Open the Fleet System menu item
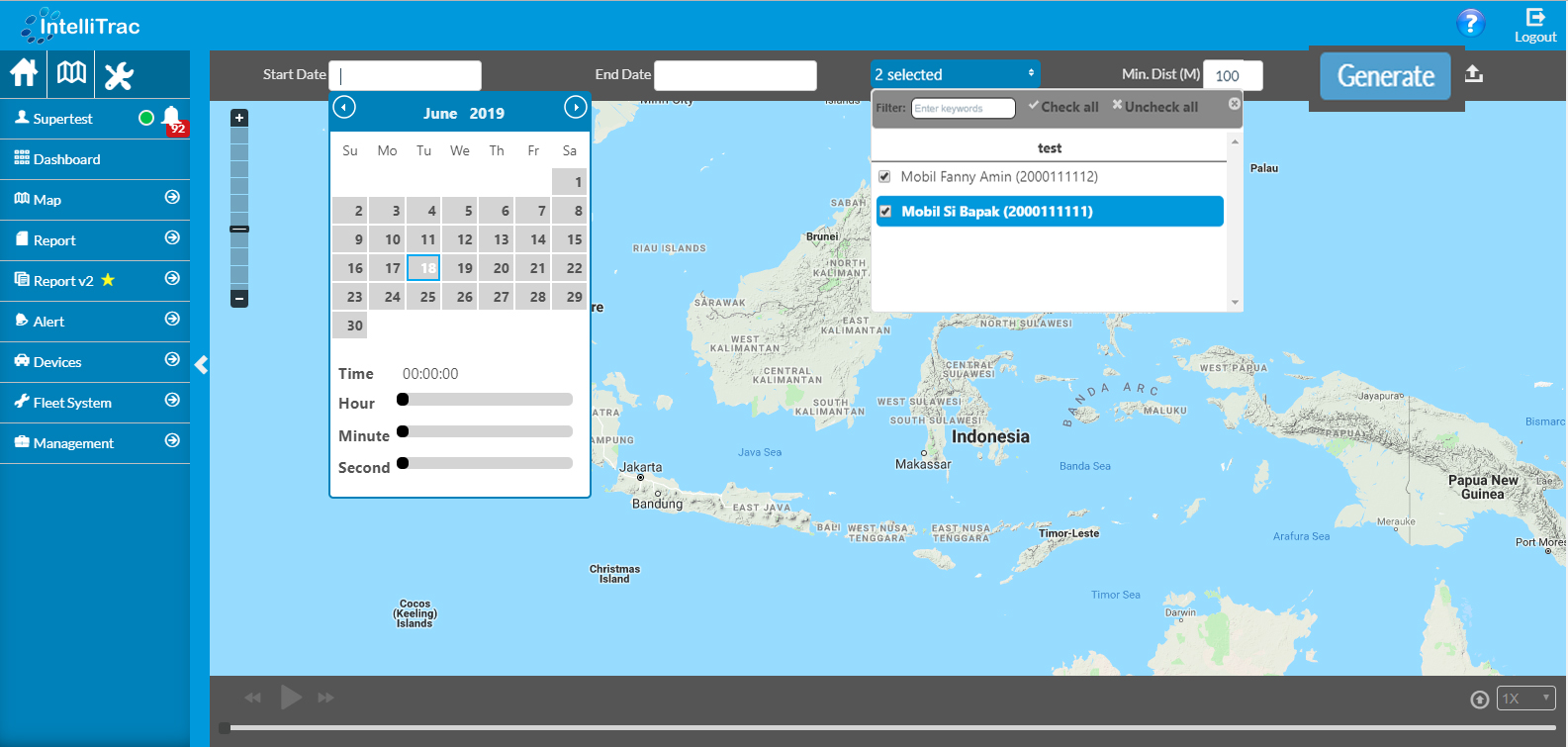The height and width of the screenshot is (747, 1568). pyautogui.click(x=72, y=403)
